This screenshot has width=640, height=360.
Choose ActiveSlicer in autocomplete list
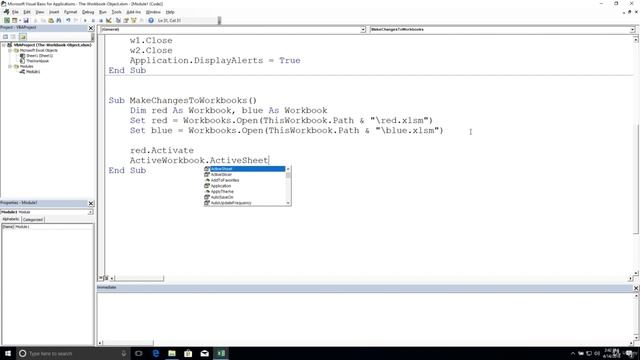click(244, 175)
